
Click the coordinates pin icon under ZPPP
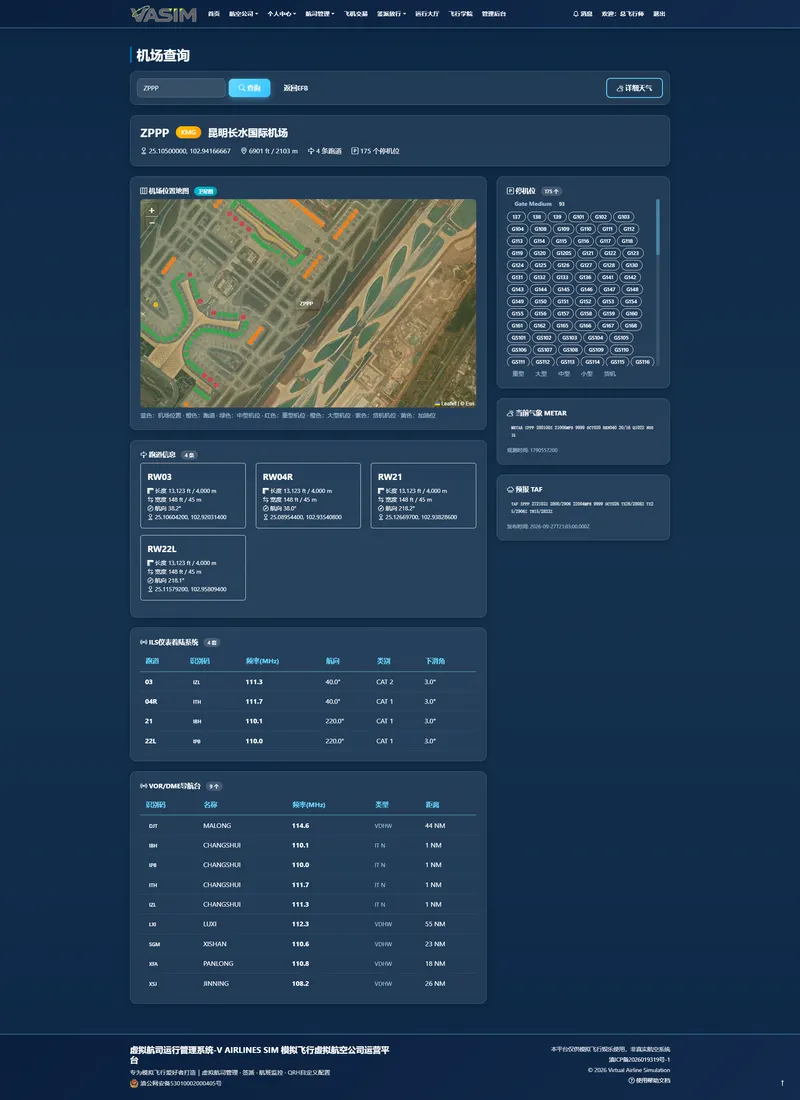(x=144, y=151)
